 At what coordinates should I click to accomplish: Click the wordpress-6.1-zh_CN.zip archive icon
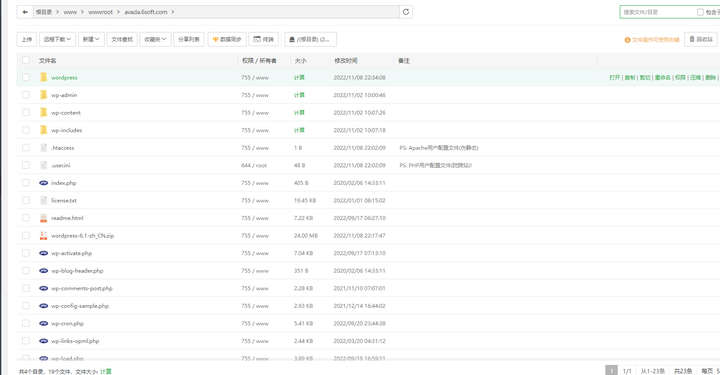(44, 235)
